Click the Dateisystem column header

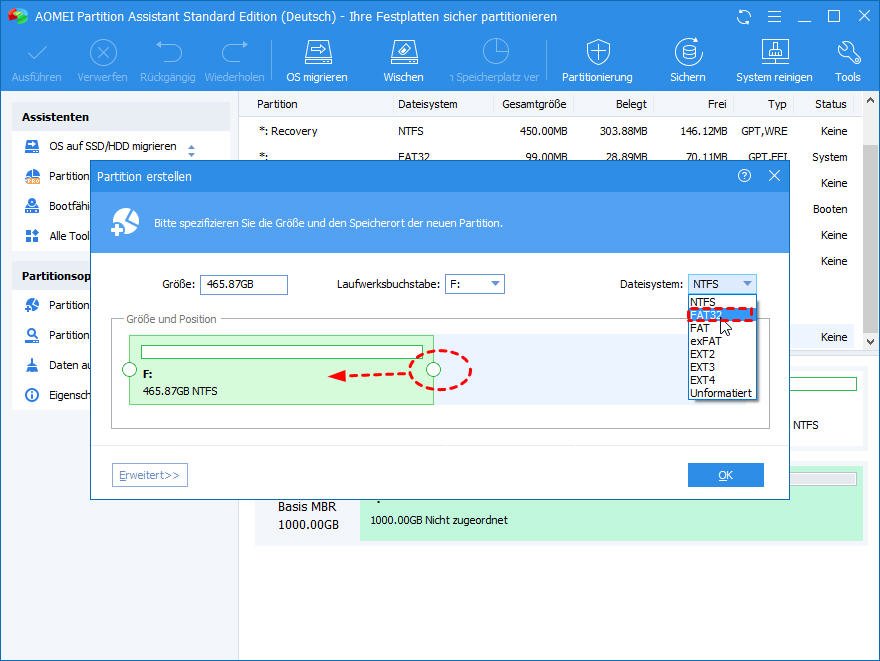coord(428,104)
